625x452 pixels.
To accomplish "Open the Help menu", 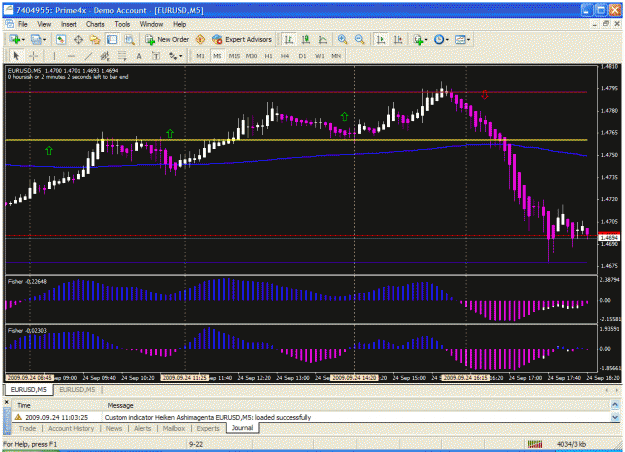I will pyautogui.click(x=180, y=24).
